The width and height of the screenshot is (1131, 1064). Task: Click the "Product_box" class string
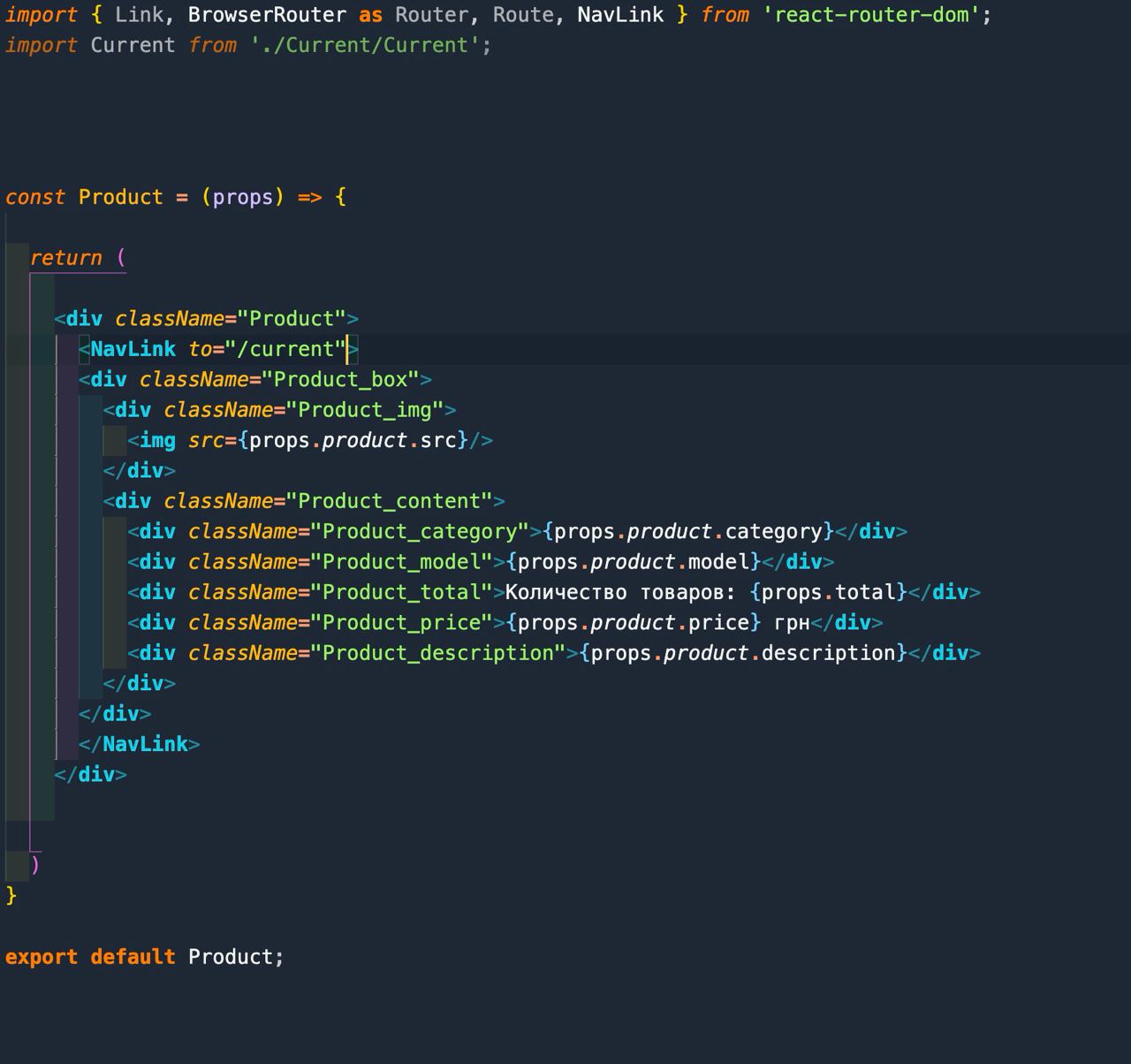pos(340,380)
